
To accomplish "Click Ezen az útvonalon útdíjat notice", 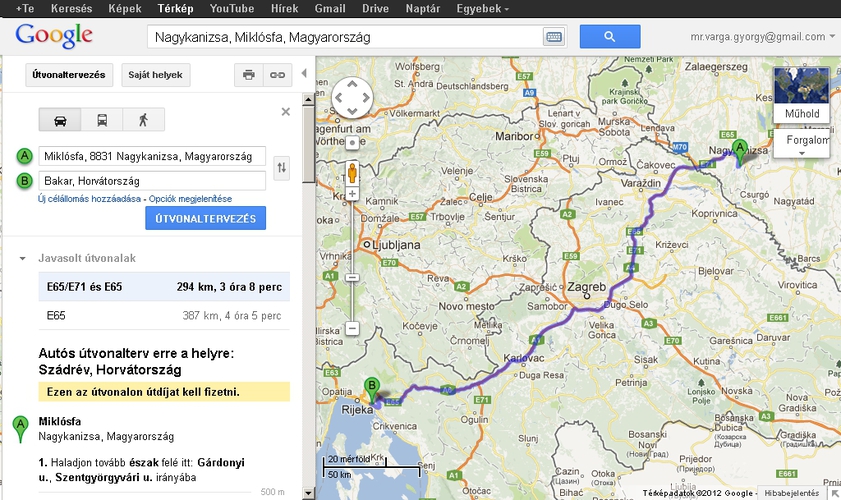I will click(164, 392).
